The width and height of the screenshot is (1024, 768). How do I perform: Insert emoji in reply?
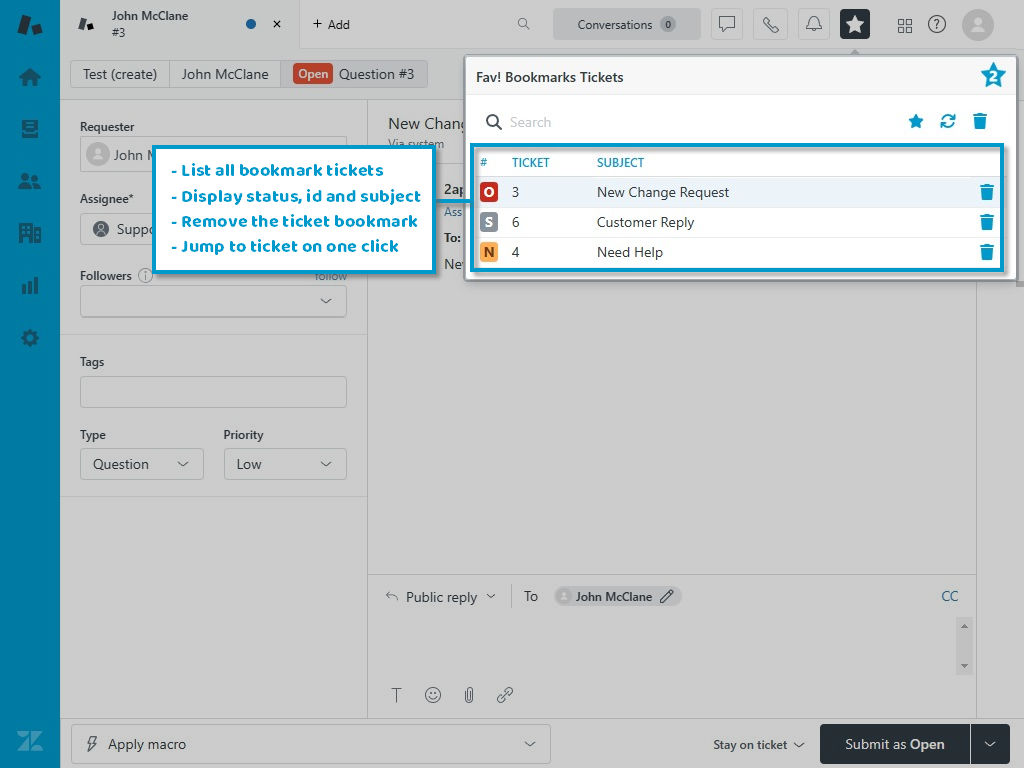coord(433,695)
